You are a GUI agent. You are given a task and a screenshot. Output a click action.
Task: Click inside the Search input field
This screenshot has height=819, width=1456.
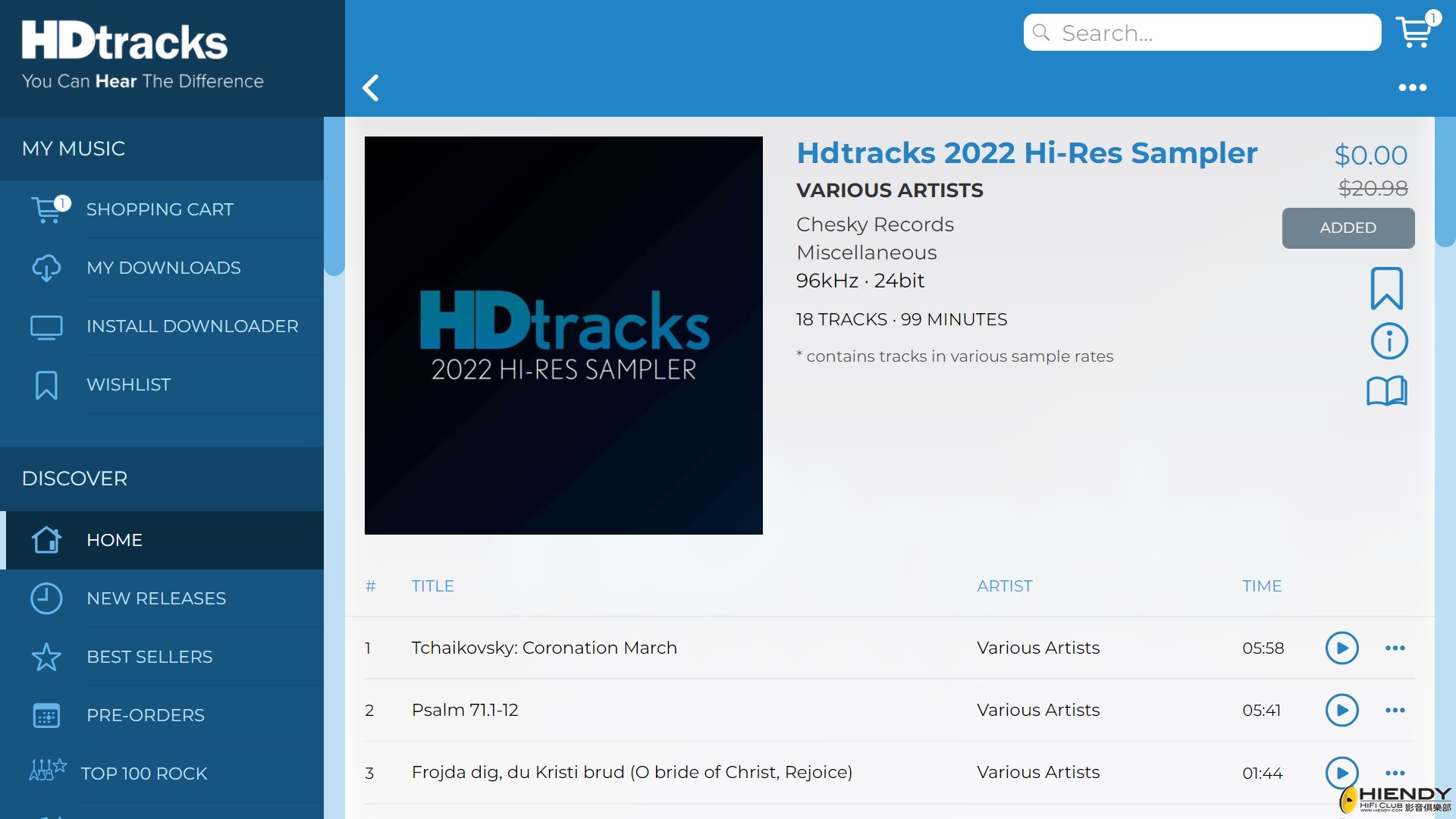[x=1213, y=32]
